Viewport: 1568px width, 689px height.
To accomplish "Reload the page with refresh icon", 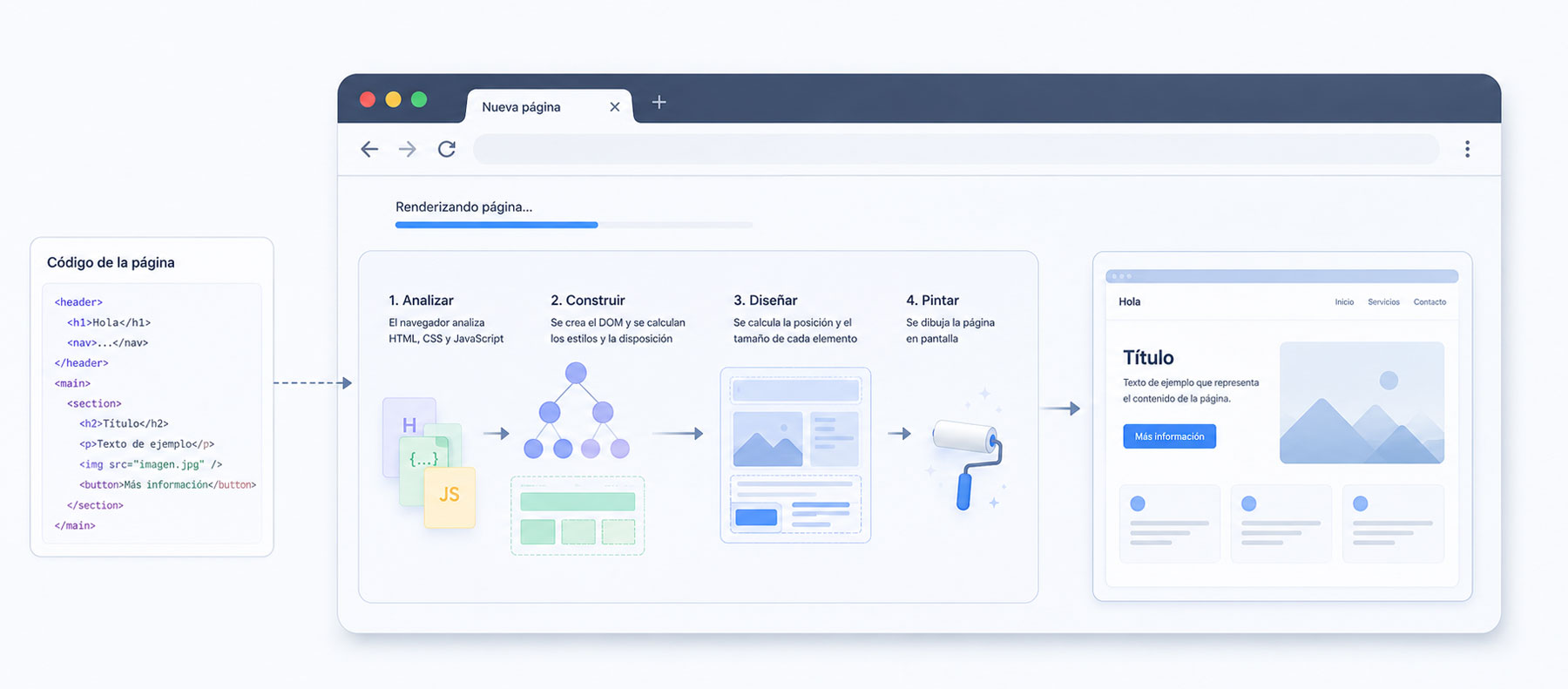I will [447, 149].
